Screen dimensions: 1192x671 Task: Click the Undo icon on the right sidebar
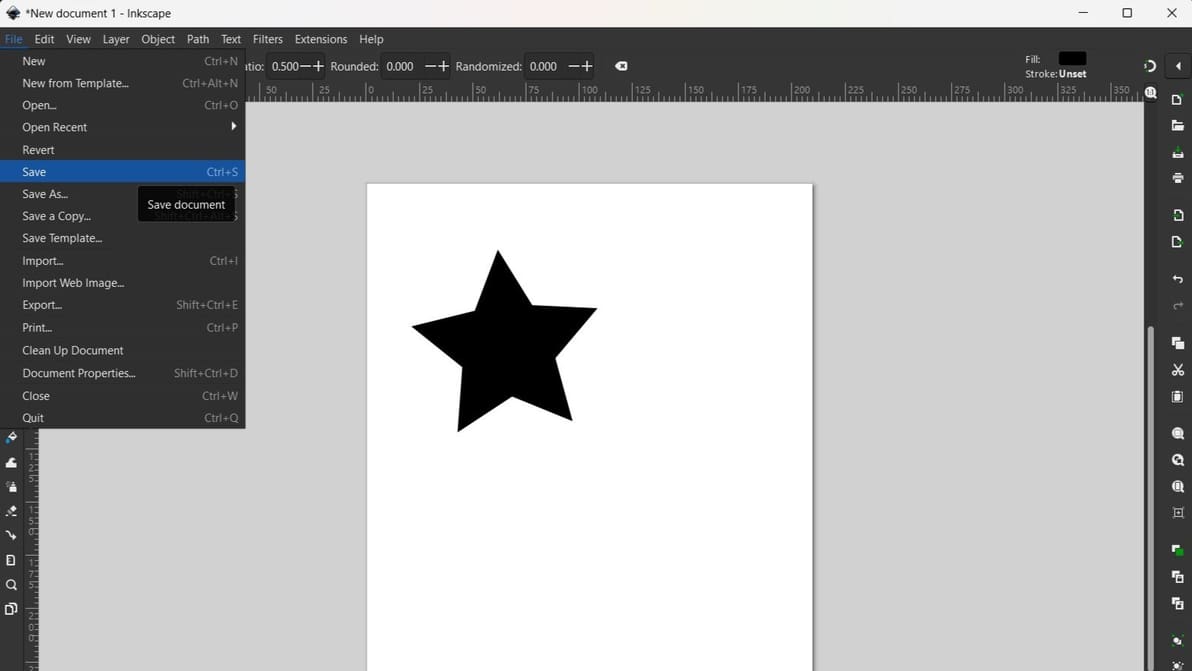point(1177,280)
